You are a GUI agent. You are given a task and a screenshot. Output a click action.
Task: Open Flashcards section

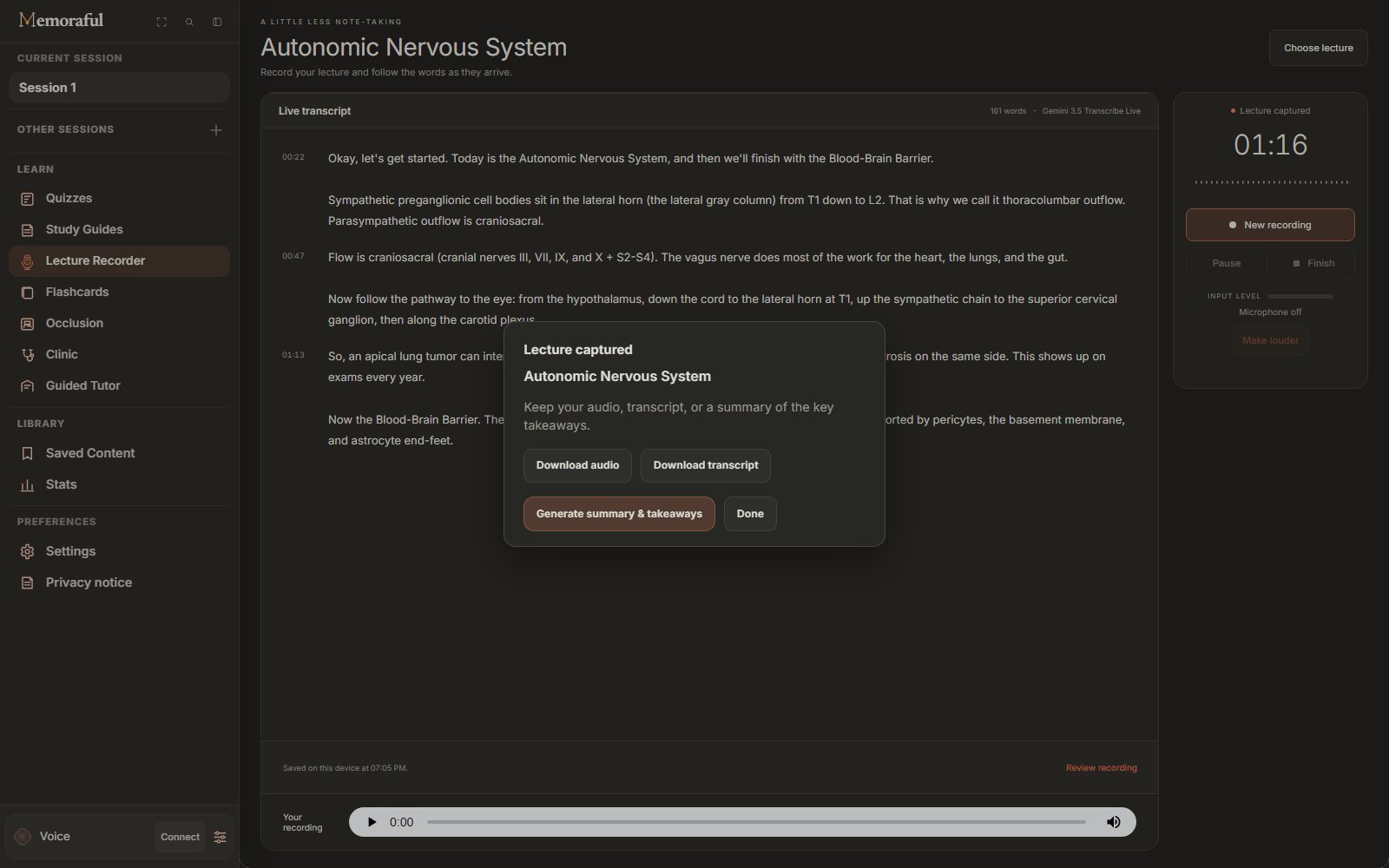point(119,293)
